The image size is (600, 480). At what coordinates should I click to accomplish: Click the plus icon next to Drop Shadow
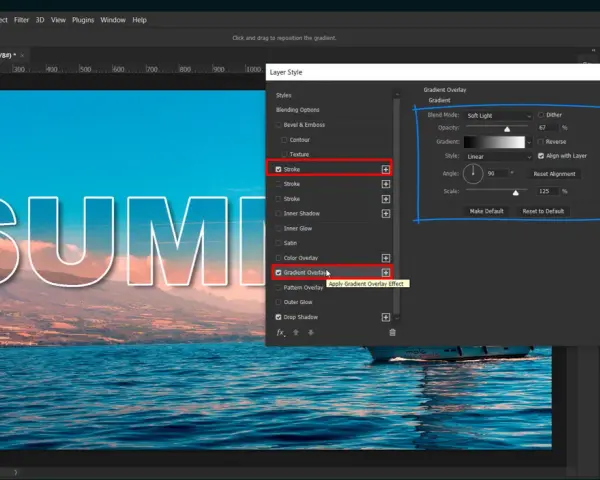pos(385,317)
